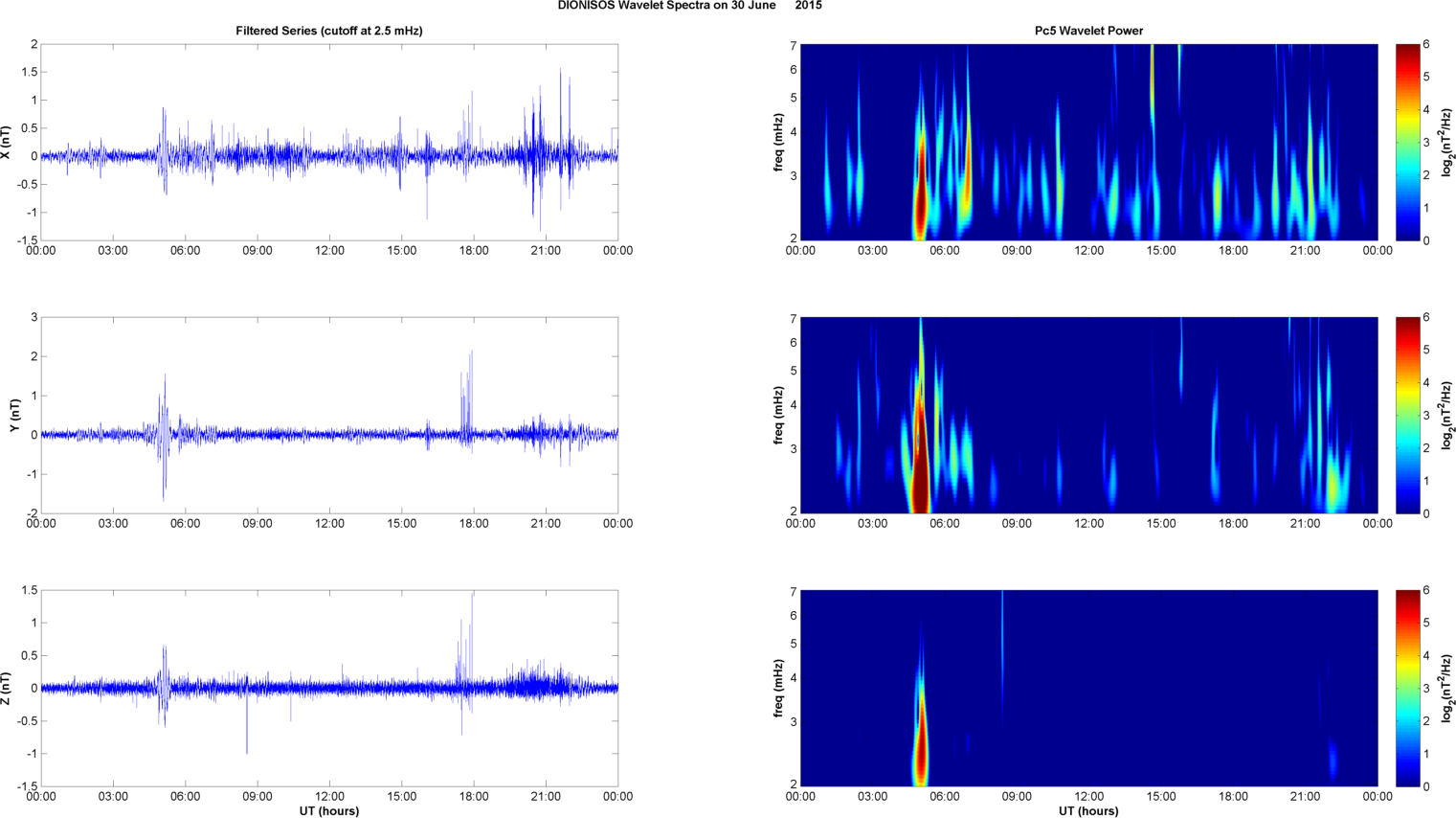
Task: Click the '7' frequency tick on top spectrogram
Action: click(x=794, y=45)
